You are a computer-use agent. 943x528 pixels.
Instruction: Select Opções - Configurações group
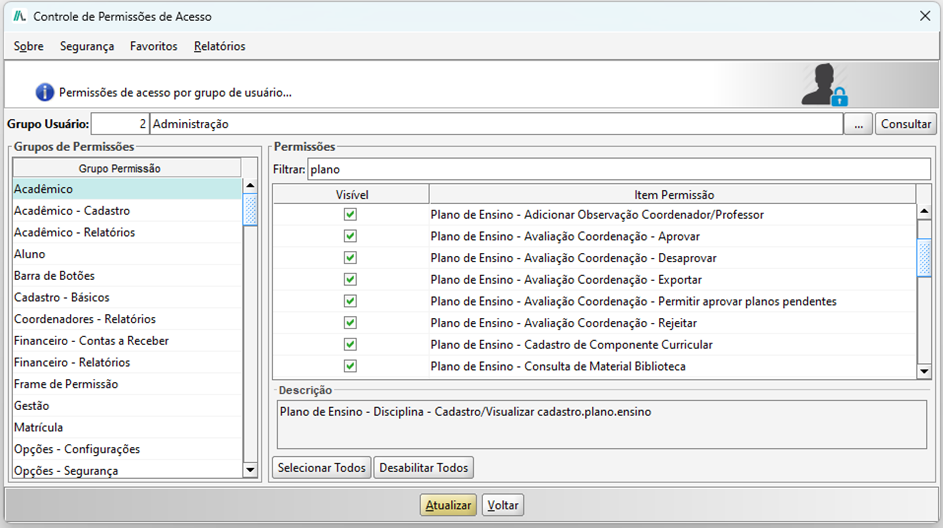pos(127,449)
